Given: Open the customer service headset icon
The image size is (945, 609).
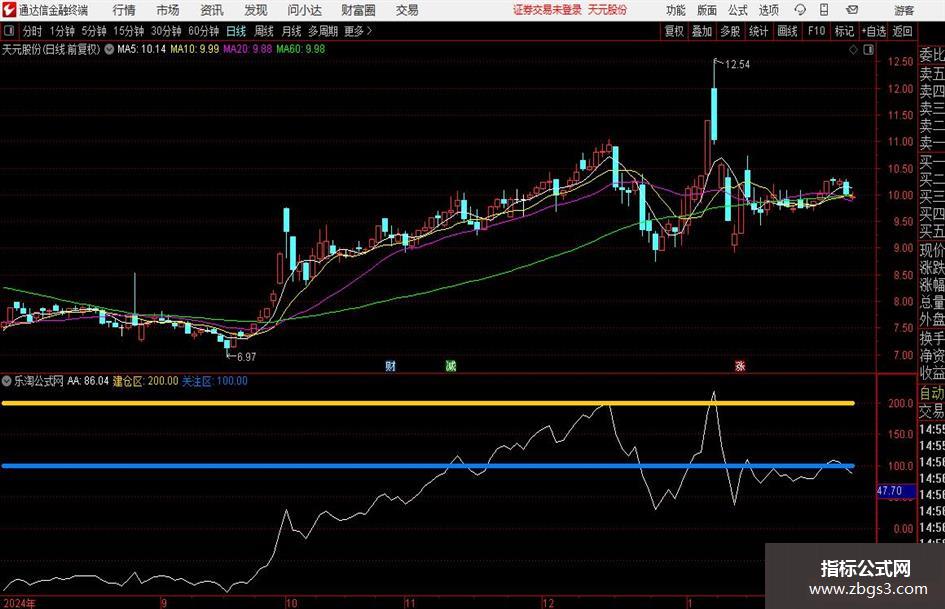Looking at the screenshot, I should (800, 10).
